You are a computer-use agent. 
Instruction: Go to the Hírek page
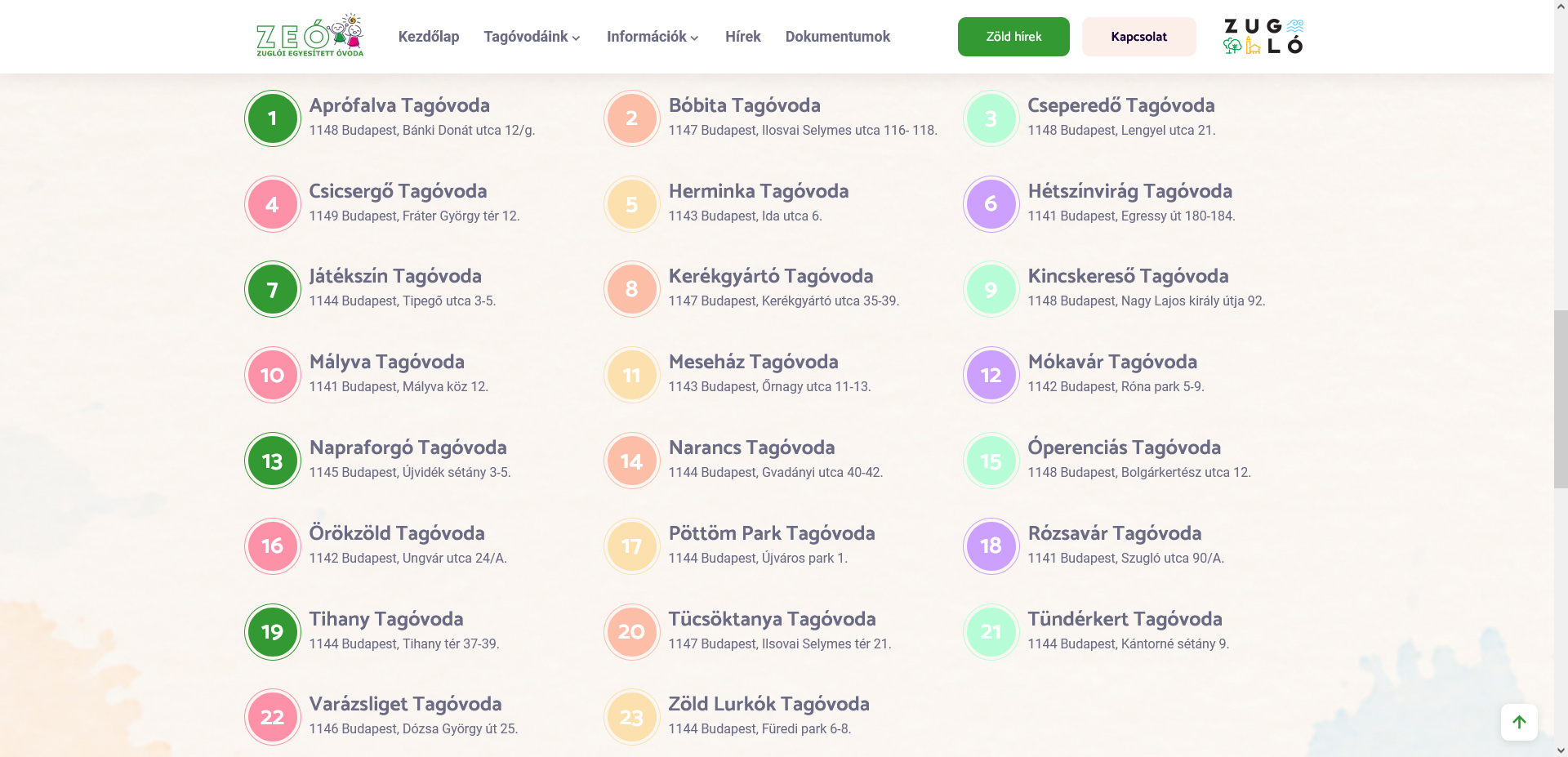click(x=742, y=37)
